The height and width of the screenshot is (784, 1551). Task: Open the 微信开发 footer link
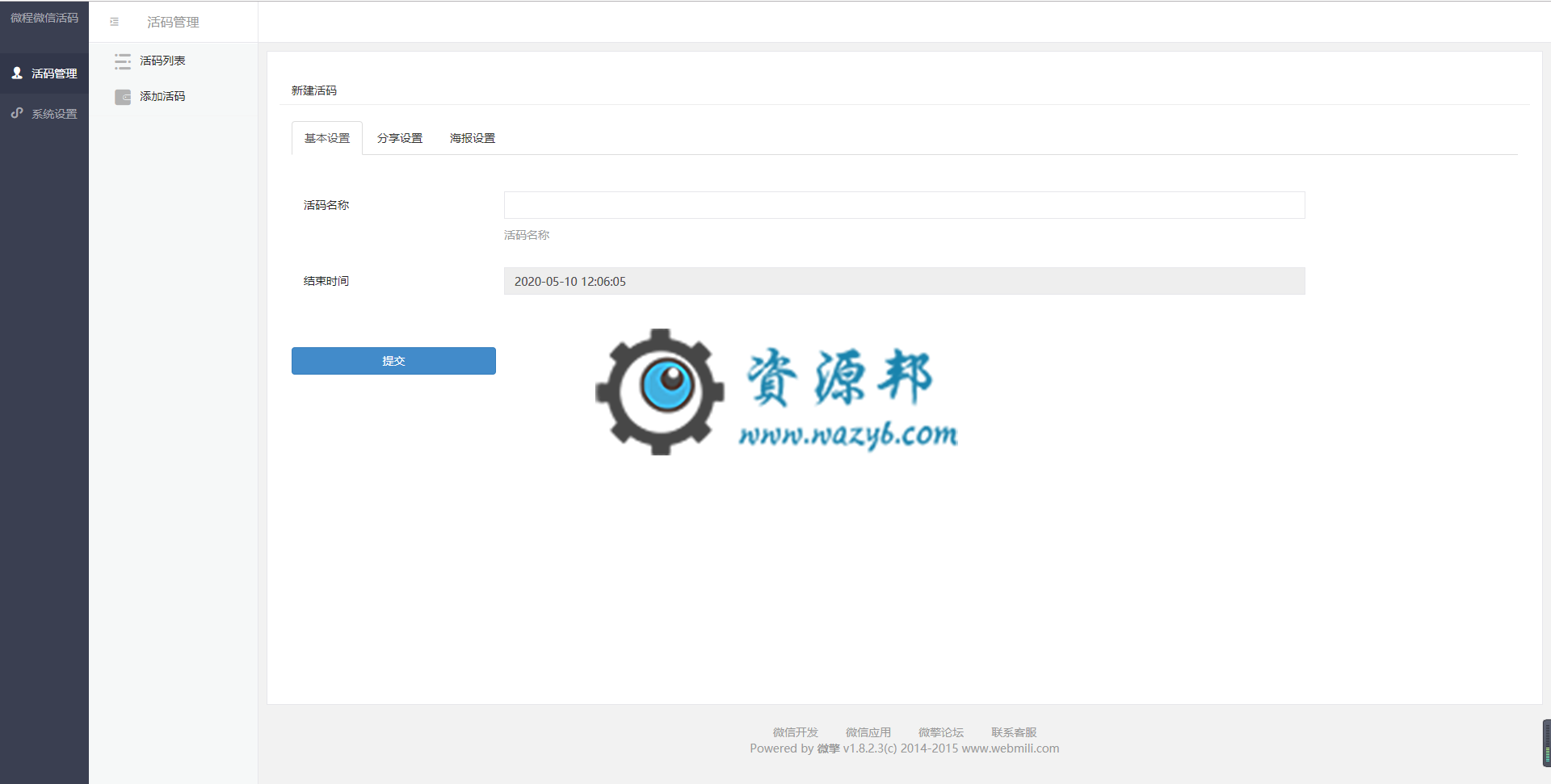coord(796,732)
